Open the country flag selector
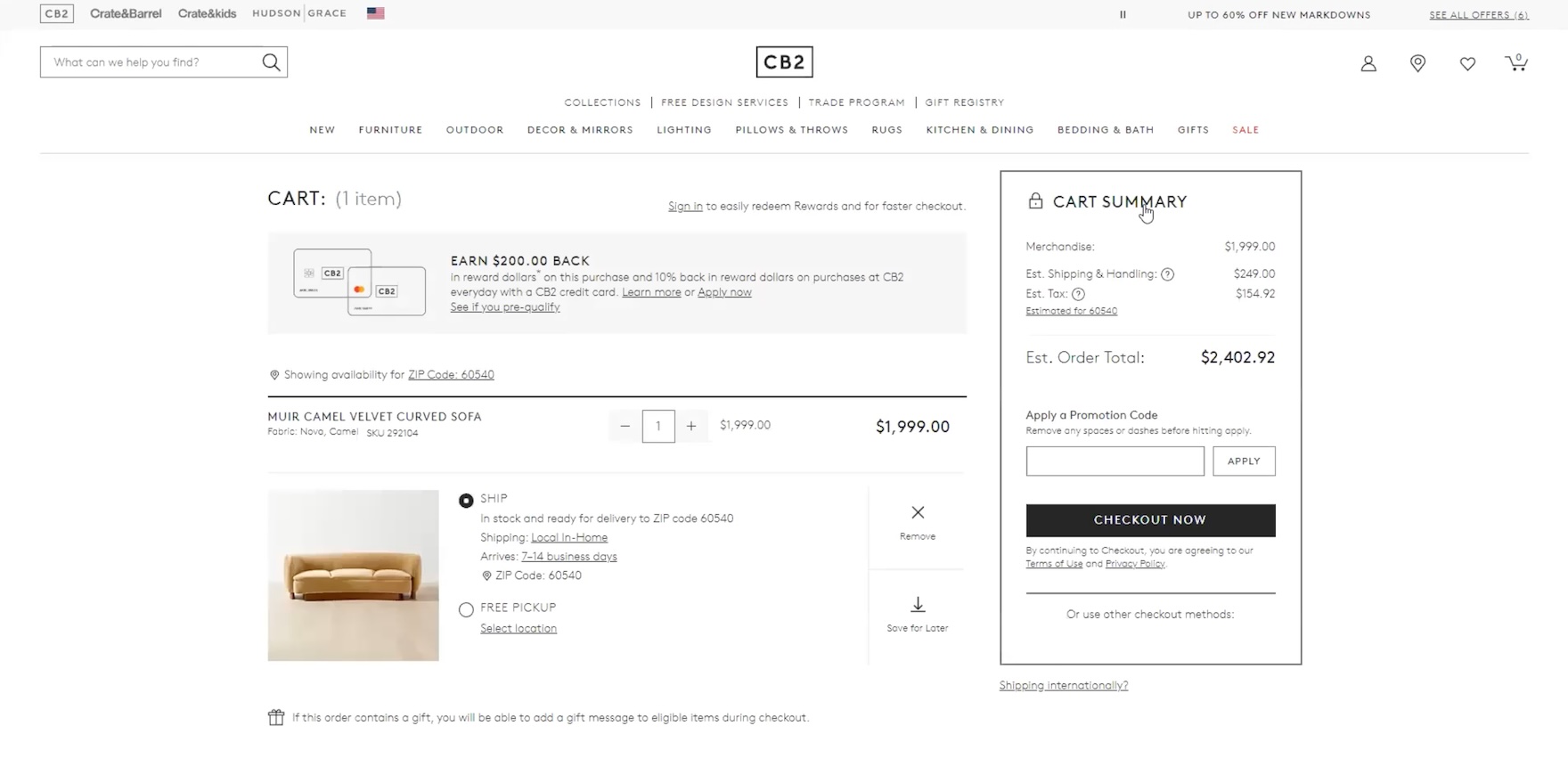 click(x=375, y=13)
